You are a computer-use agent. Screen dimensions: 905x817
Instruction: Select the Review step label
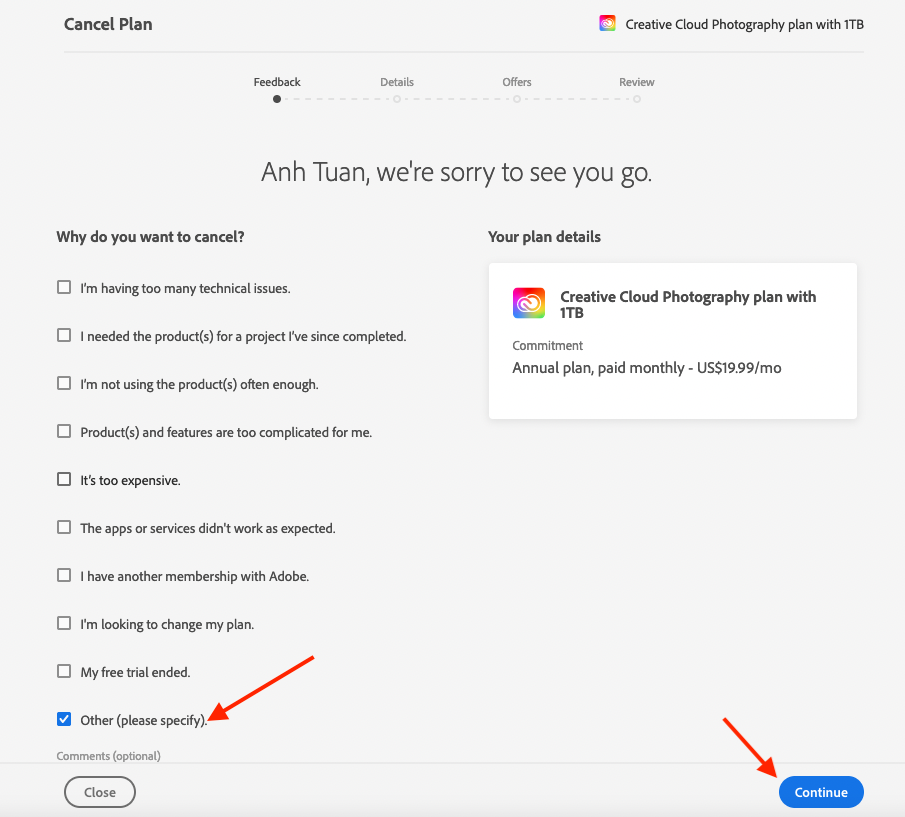point(636,82)
